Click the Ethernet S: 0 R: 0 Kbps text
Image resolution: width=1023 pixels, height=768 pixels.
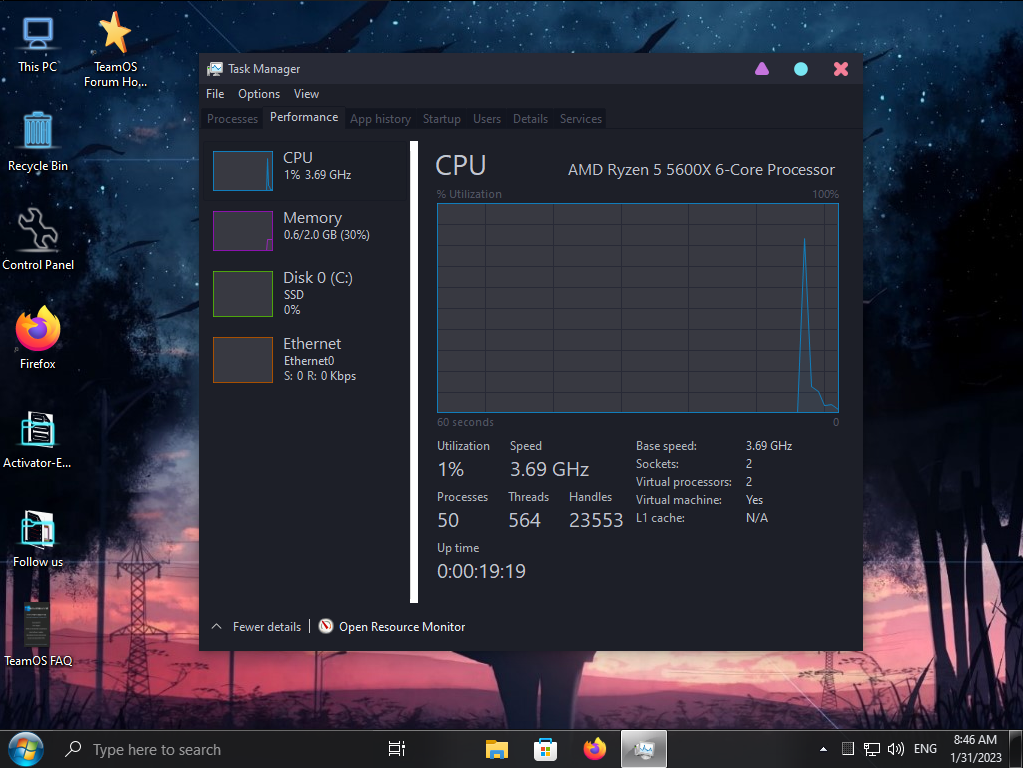(x=320, y=376)
